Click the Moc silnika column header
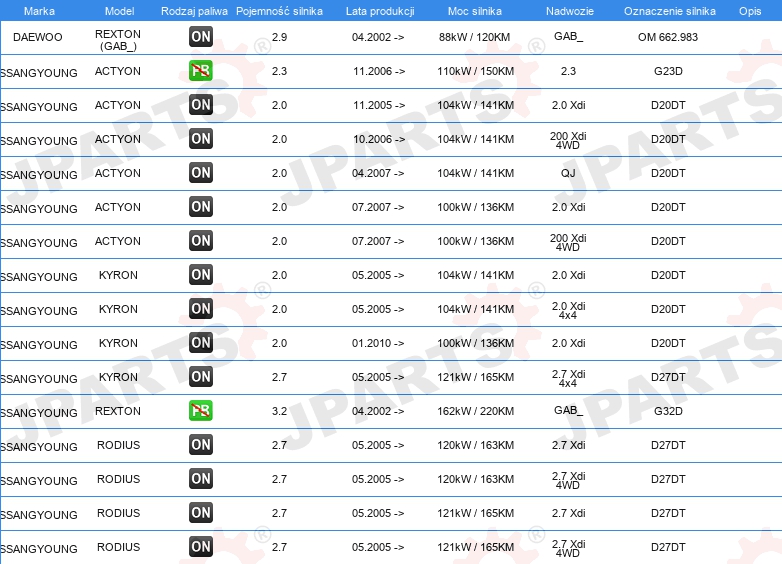 point(475,11)
